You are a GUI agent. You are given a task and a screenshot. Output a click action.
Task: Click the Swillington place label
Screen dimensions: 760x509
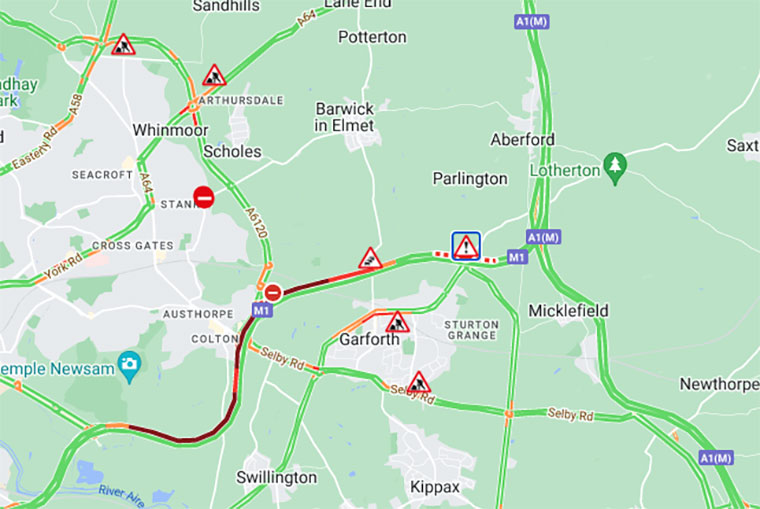pos(277,477)
